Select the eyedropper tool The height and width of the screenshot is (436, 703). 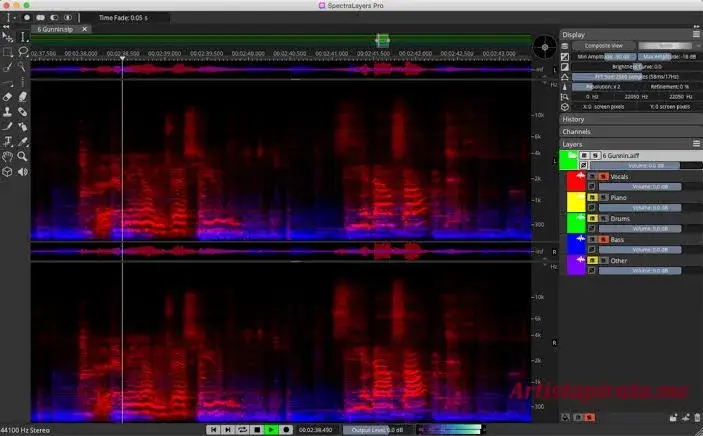click(x=22, y=142)
